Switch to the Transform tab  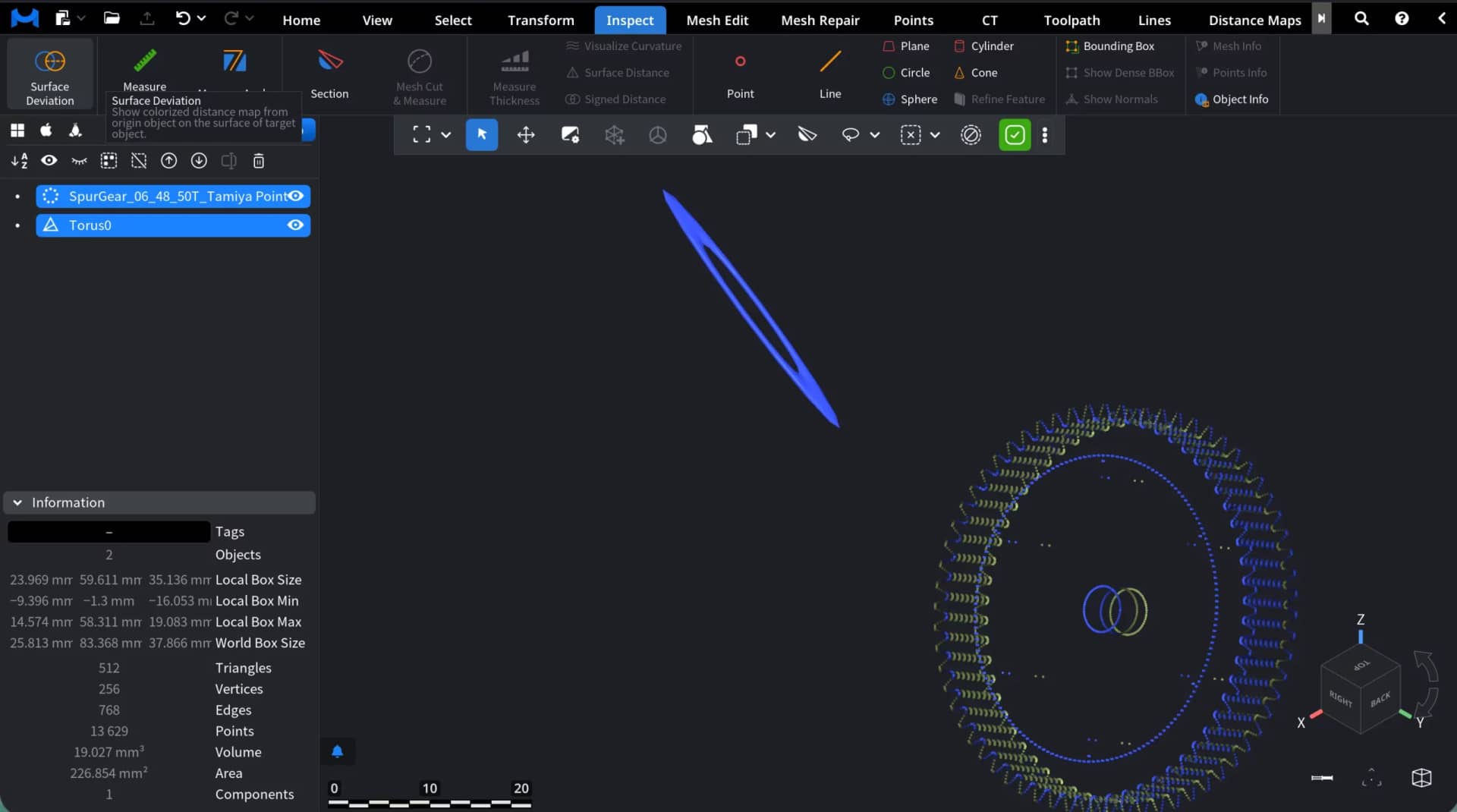click(541, 20)
